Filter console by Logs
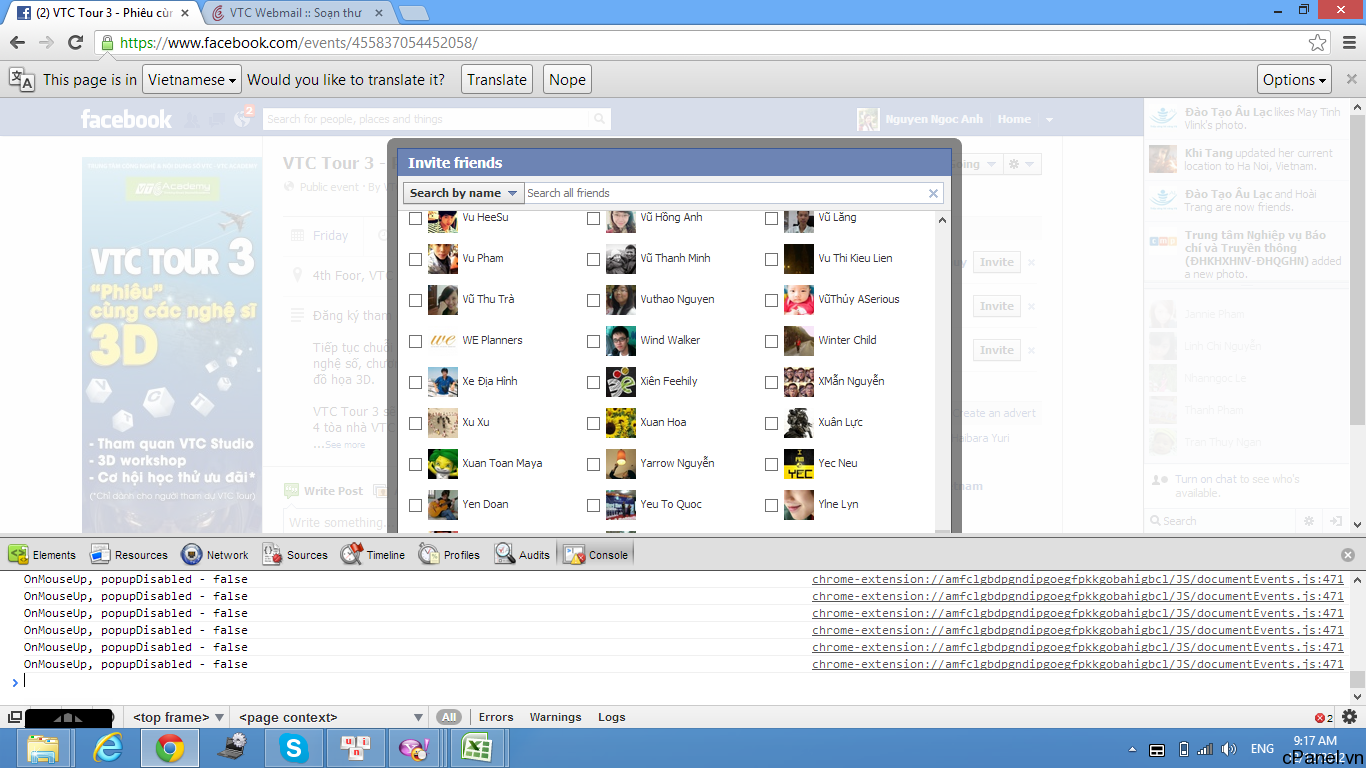 [612, 717]
